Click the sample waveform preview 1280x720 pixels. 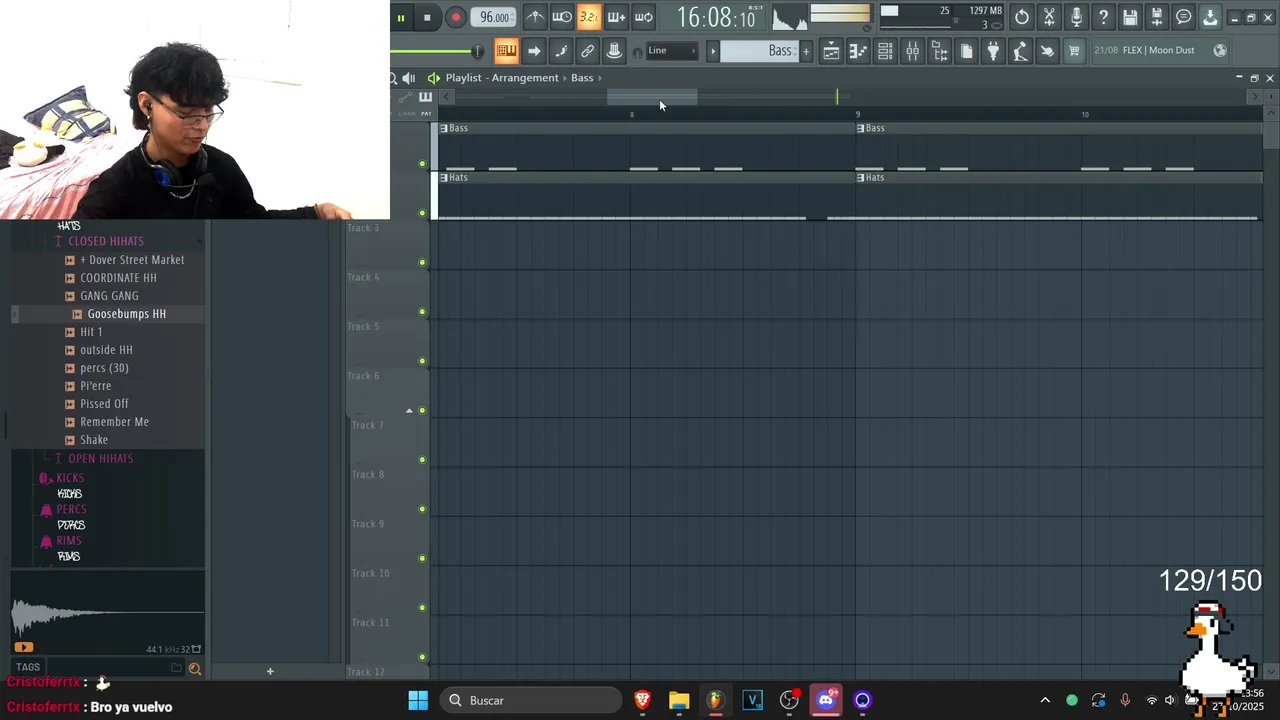pos(108,614)
